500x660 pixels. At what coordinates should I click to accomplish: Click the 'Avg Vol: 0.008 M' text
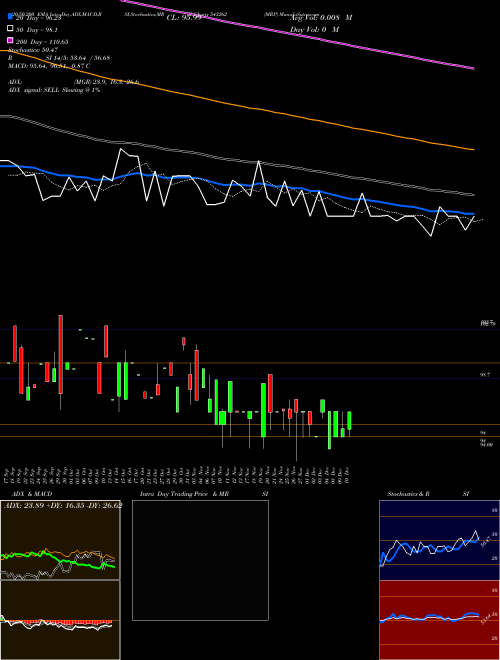(321, 18)
